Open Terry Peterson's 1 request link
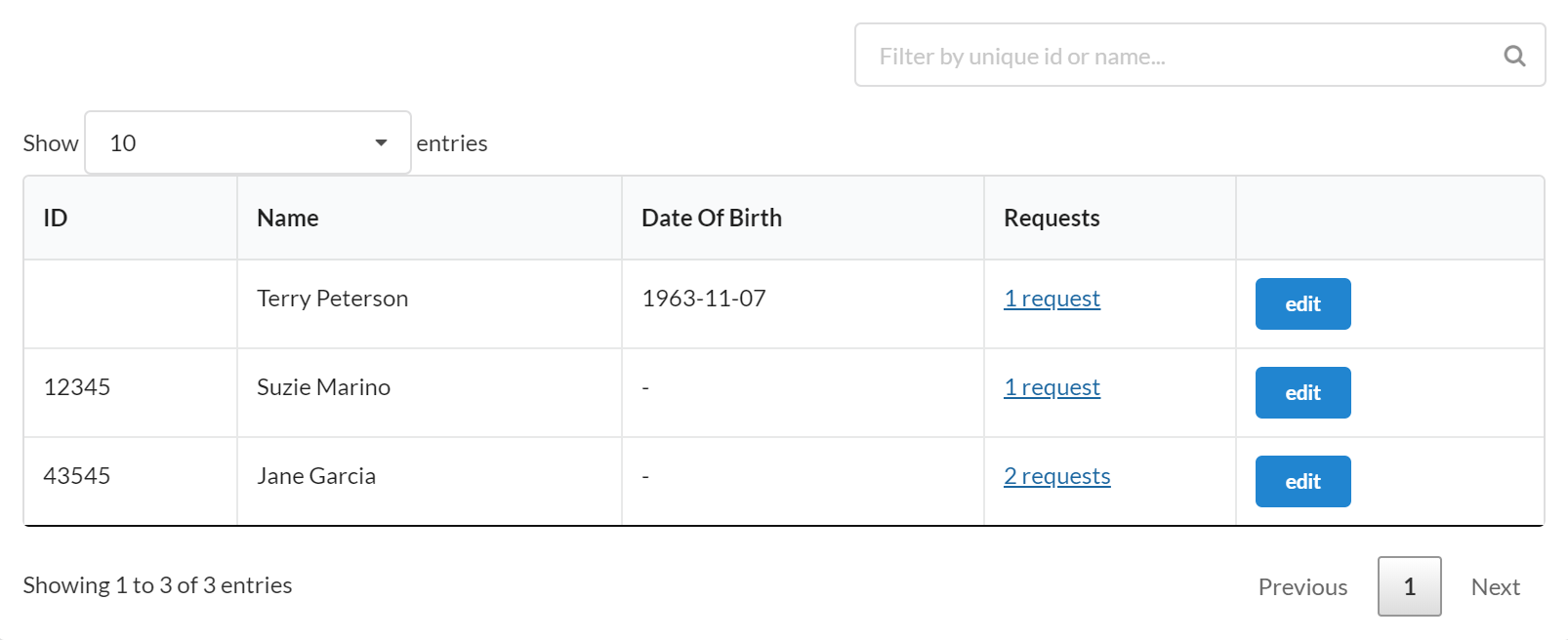Viewport: 1568px width, 640px height. (1052, 299)
